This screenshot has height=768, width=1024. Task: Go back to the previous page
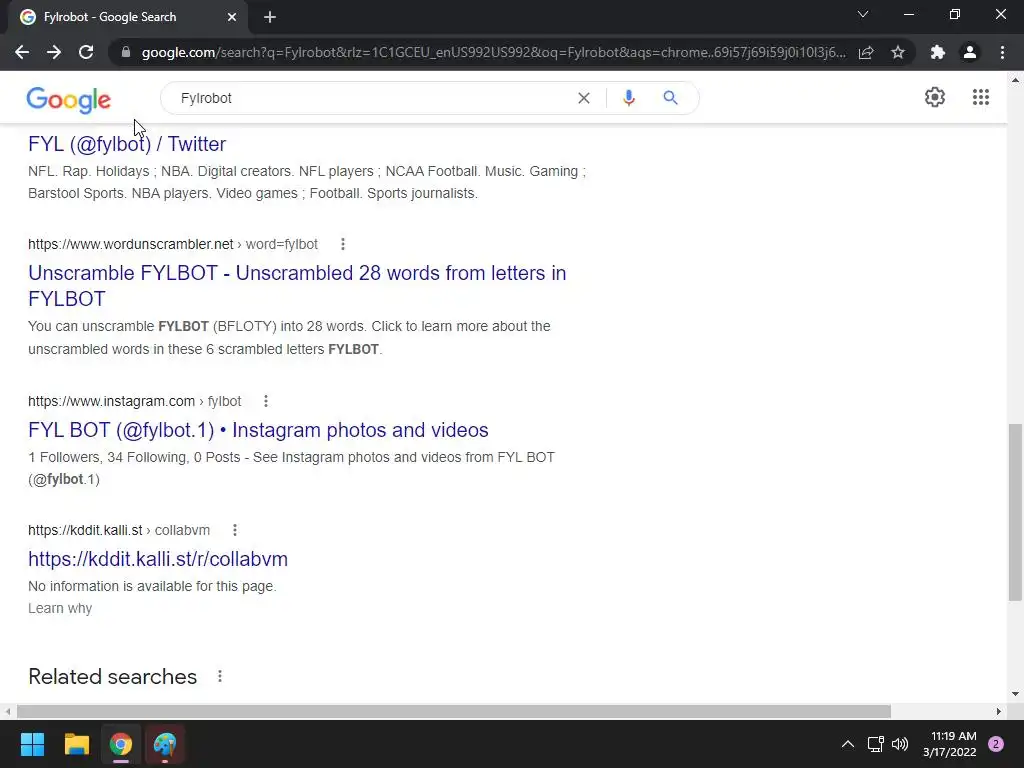point(22,52)
